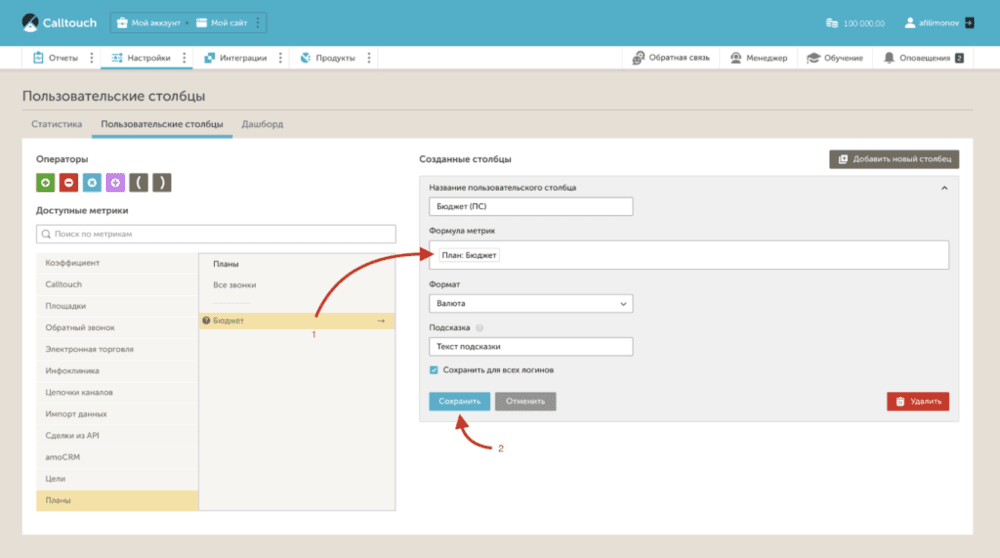Click the green plus operator button
1000x558 pixels.
[x=45, y=183]
